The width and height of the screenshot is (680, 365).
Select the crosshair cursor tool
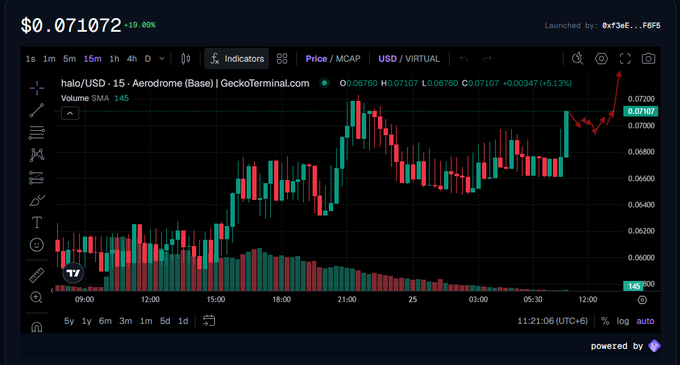tap(37, 88)
